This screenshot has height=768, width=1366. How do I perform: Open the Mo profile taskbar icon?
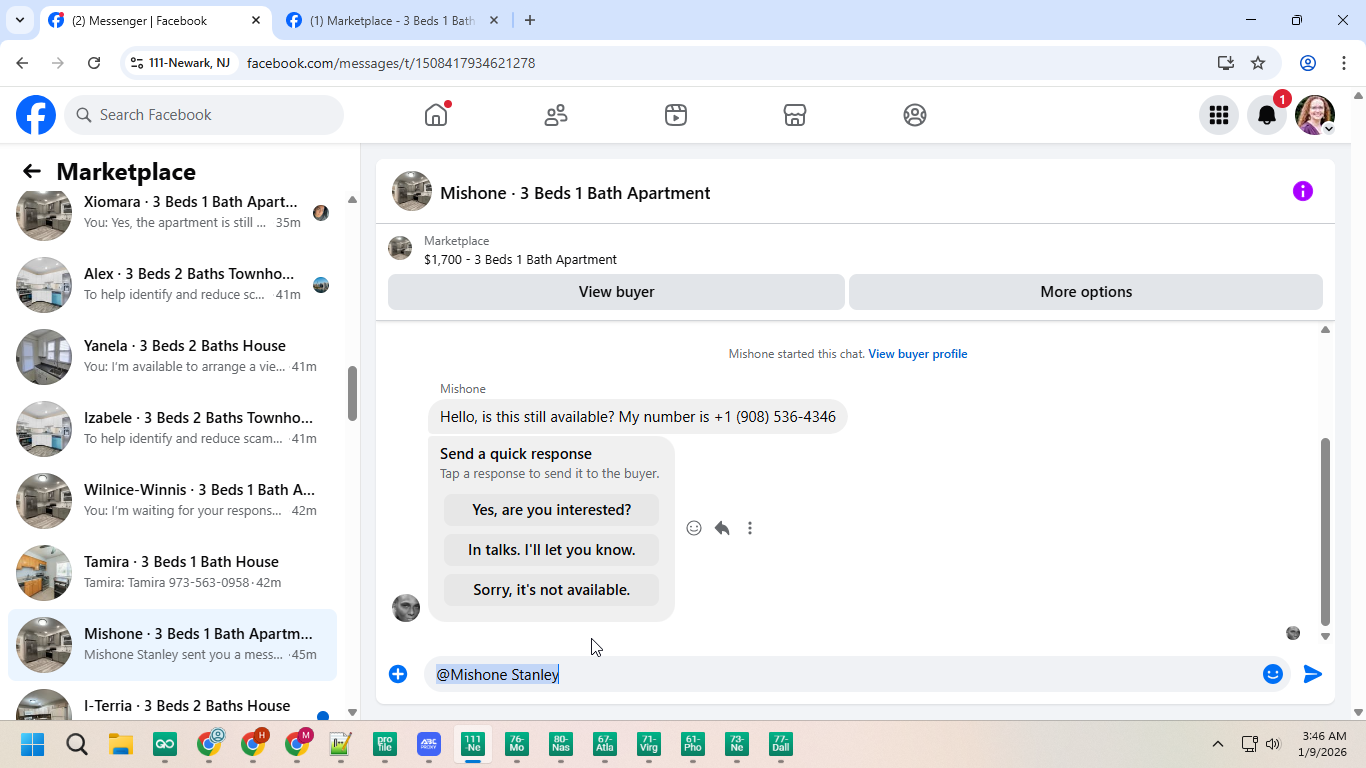pos(517,744)
